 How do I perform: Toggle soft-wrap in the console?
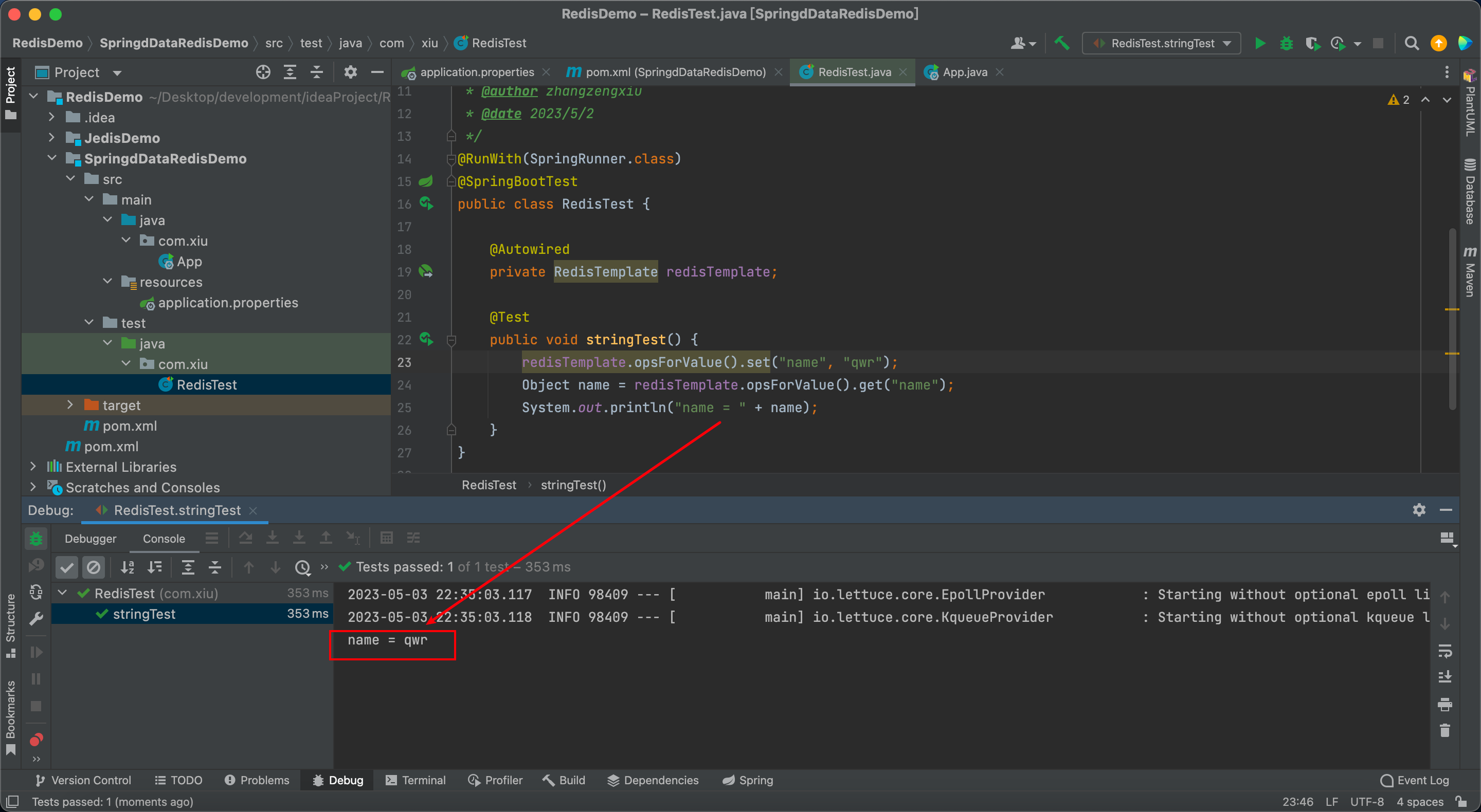tap(1444, 651)
